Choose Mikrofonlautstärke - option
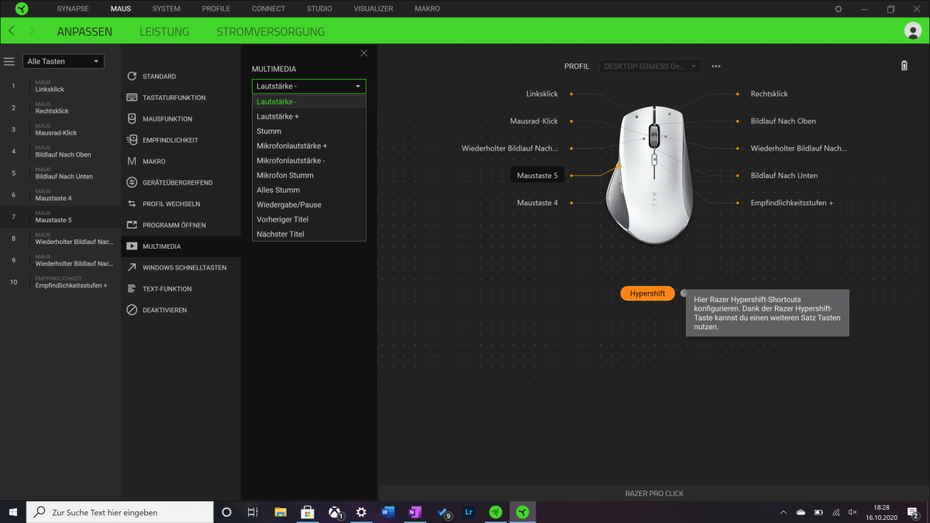The height and width of the screenshot is (523, 930). (308, 161)
